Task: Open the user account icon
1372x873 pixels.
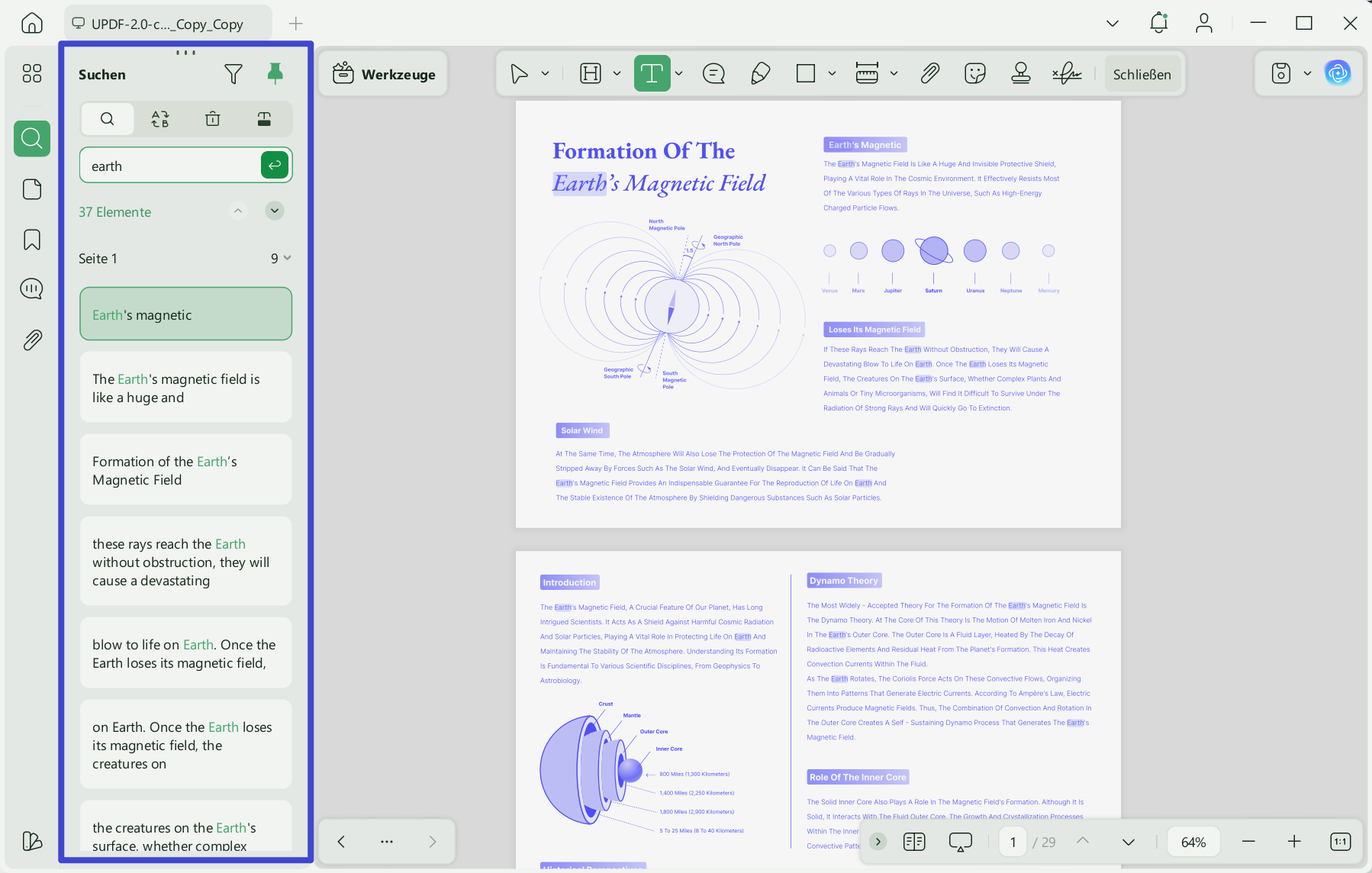Action: point(1204,24)
